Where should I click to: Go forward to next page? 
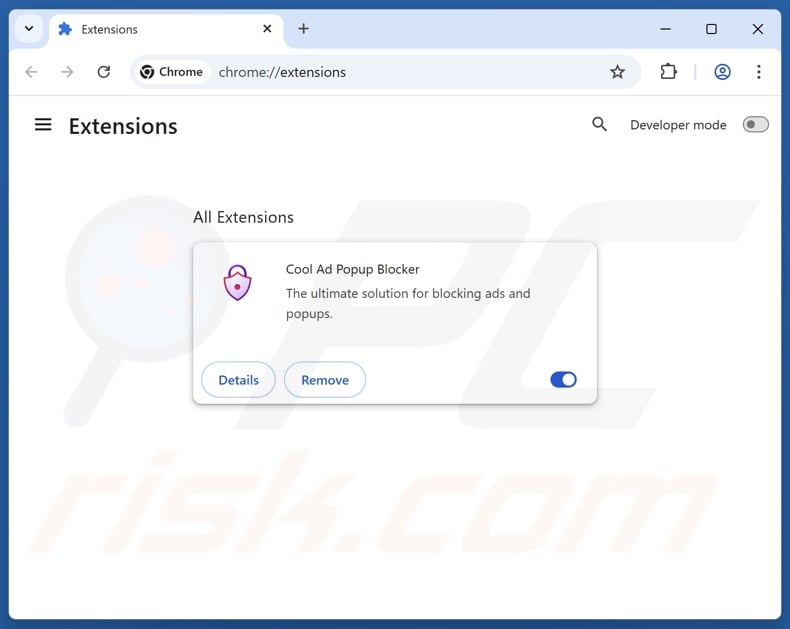point(67,72)
